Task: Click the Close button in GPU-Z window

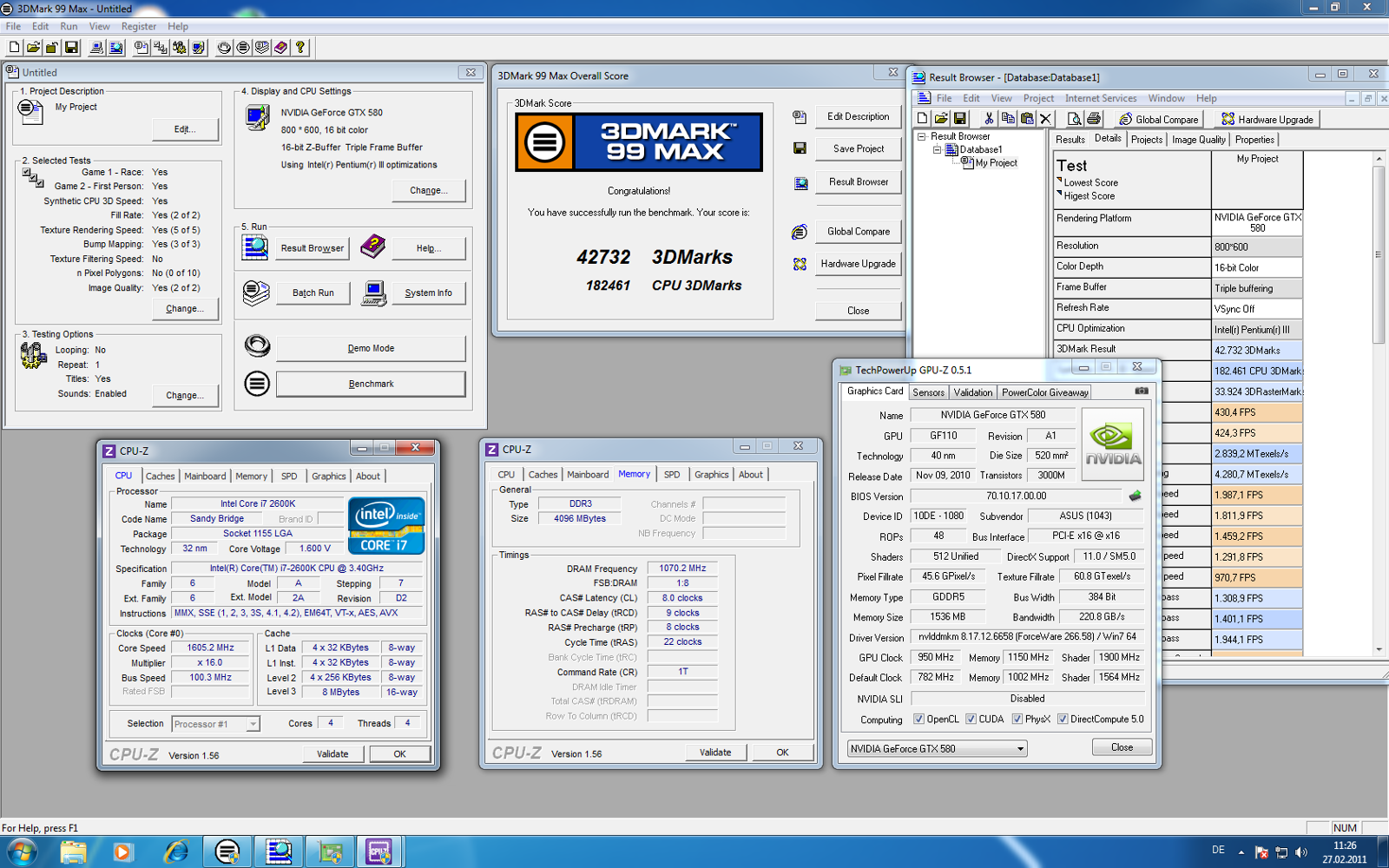Action: [x=1122, y=747]
